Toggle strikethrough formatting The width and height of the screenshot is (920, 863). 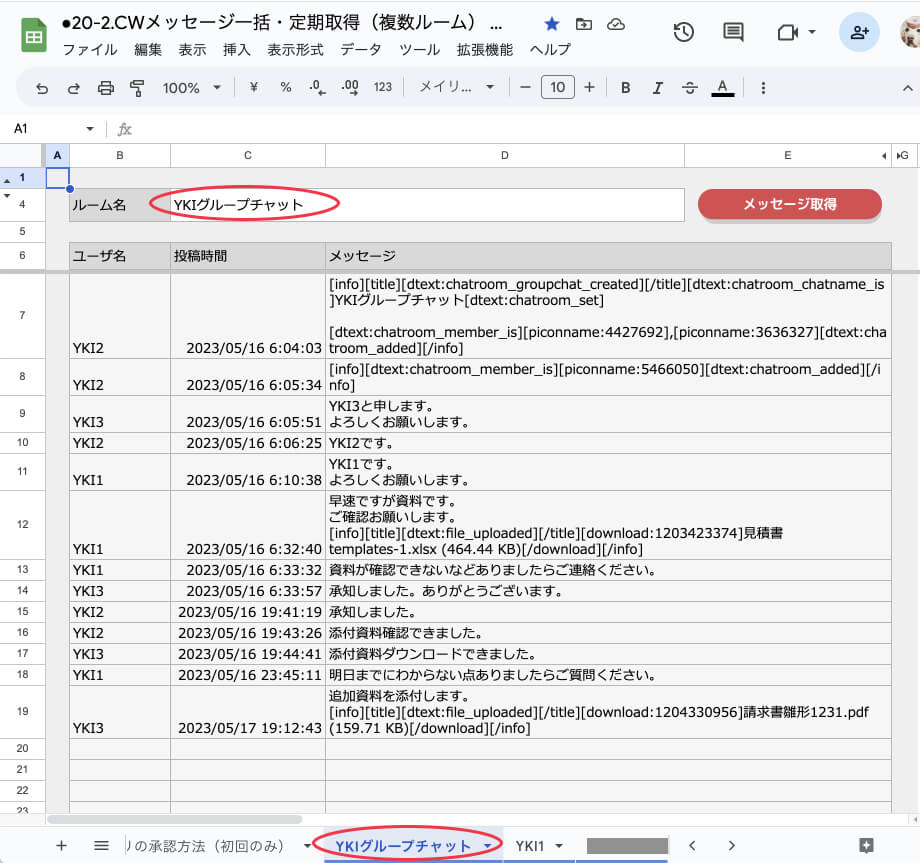689,88
